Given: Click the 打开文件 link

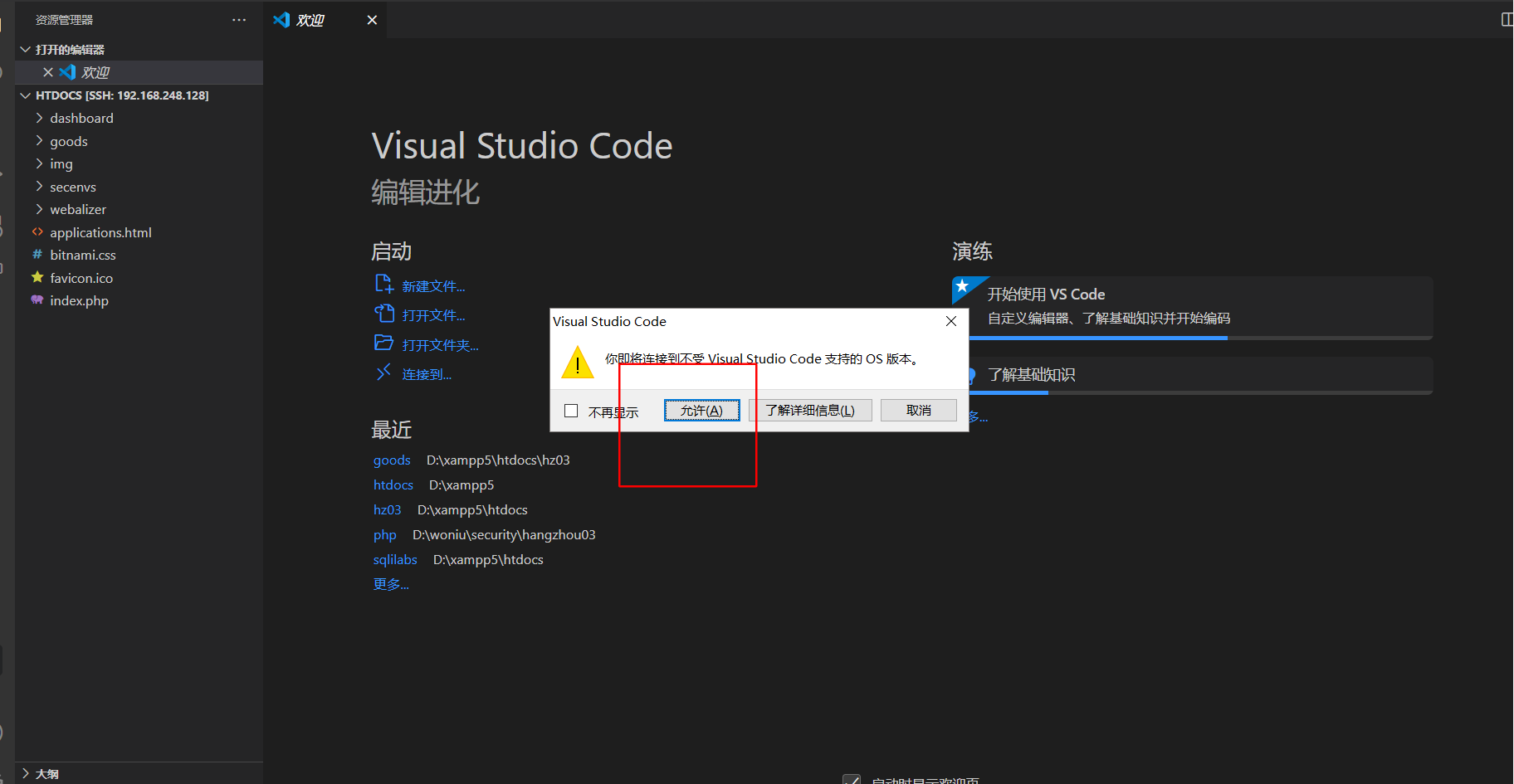Looking at the screenshot, I should click(x=433, y=315).
